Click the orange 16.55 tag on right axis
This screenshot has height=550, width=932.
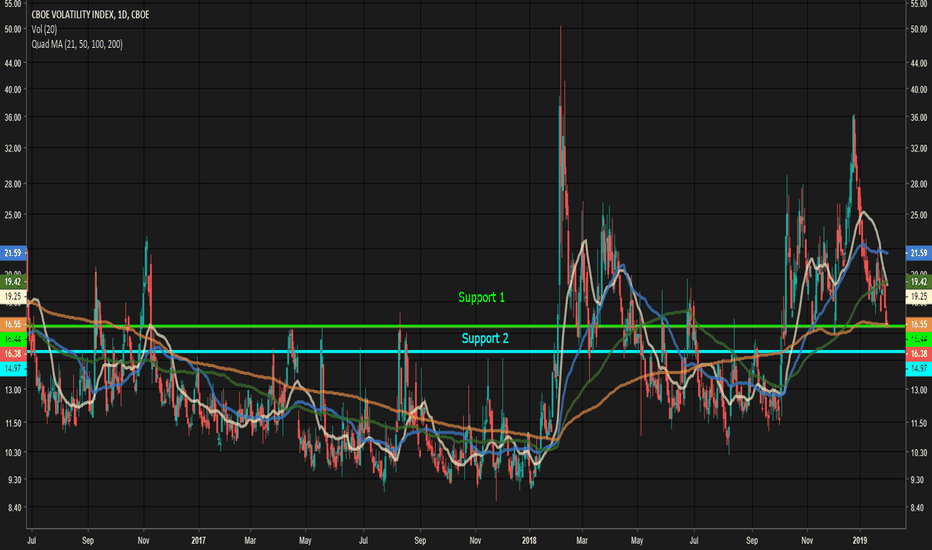click(x=918, y=324)
